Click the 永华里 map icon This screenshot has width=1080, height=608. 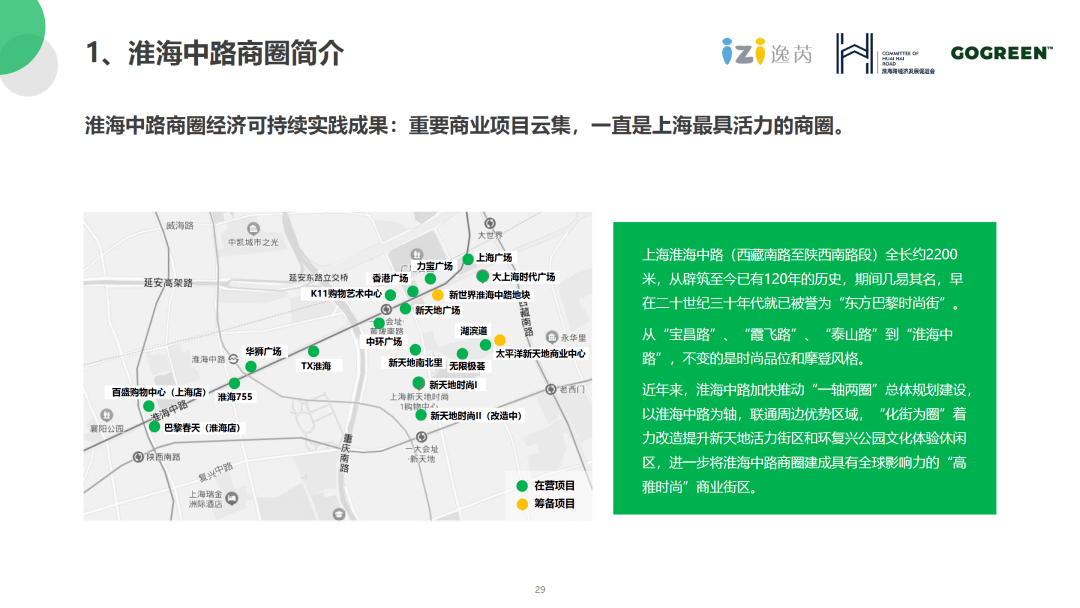tap(552, 337)
